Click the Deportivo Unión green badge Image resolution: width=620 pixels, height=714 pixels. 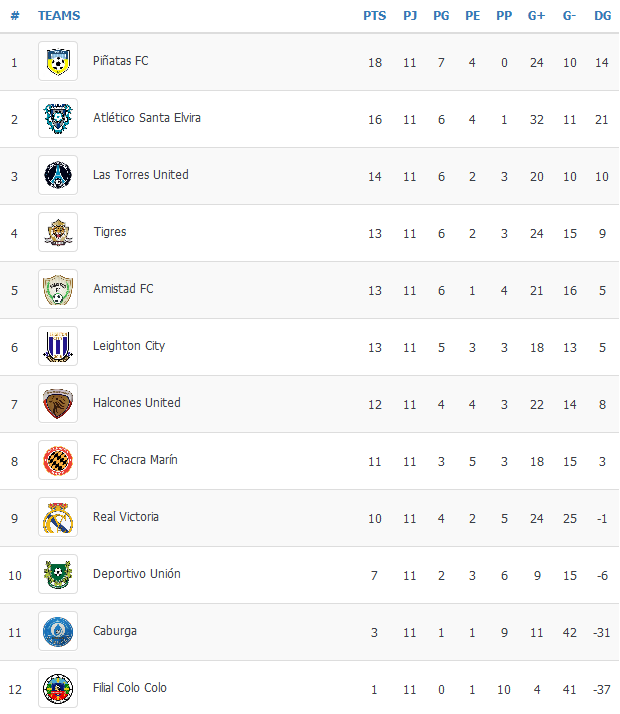[x=58, y=574]
